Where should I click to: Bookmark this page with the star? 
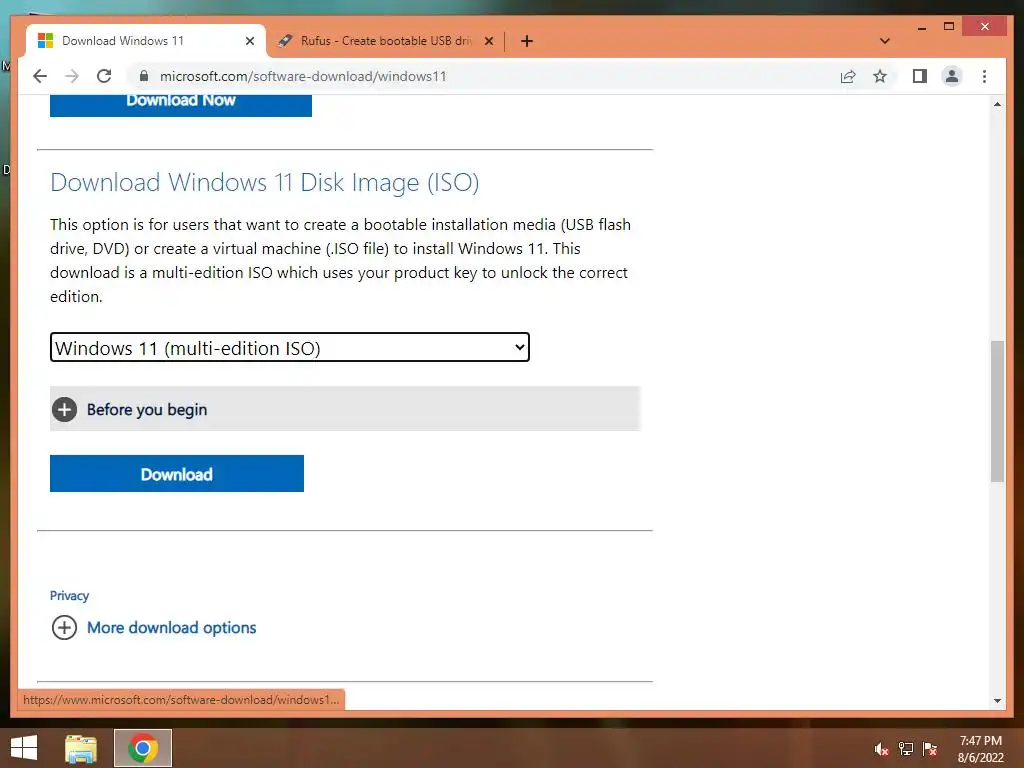(x=880, y=76)
